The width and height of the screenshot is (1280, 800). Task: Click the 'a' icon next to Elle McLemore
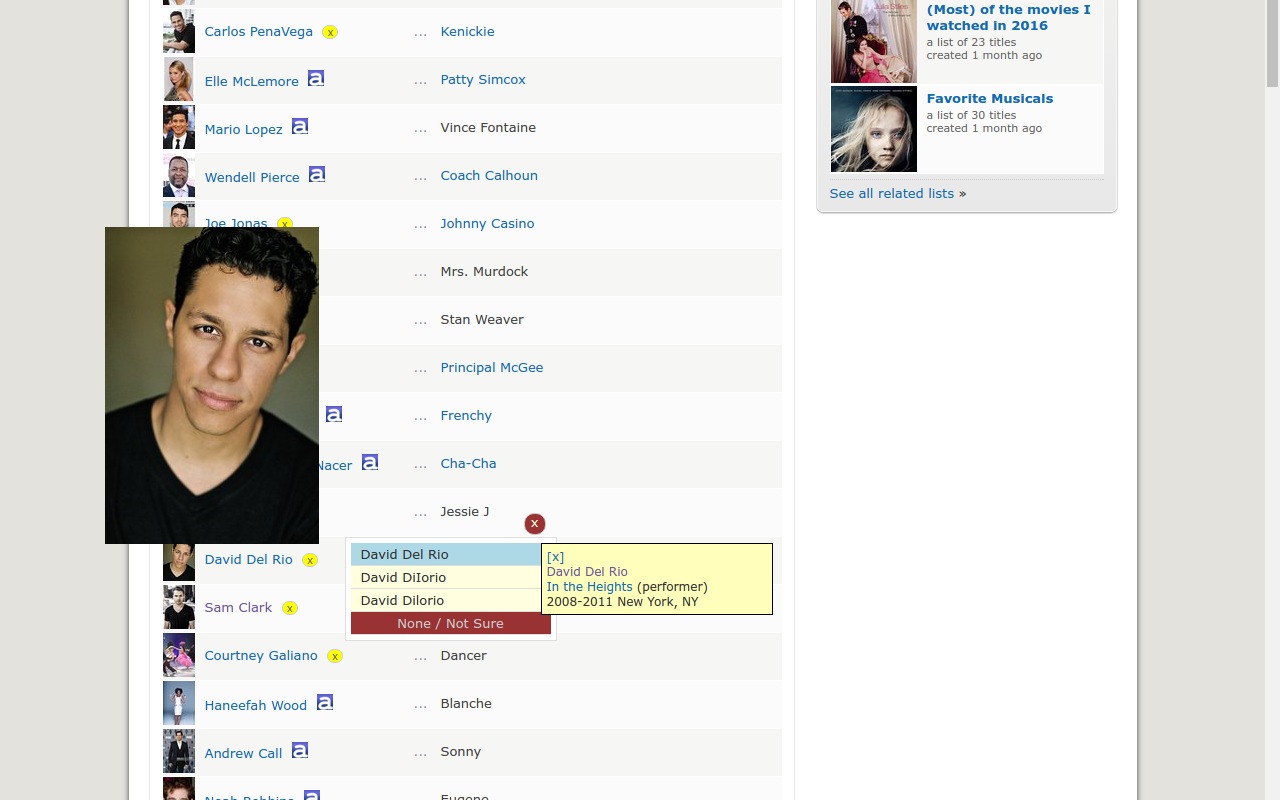pyautogui.click(x=316, y=78)
